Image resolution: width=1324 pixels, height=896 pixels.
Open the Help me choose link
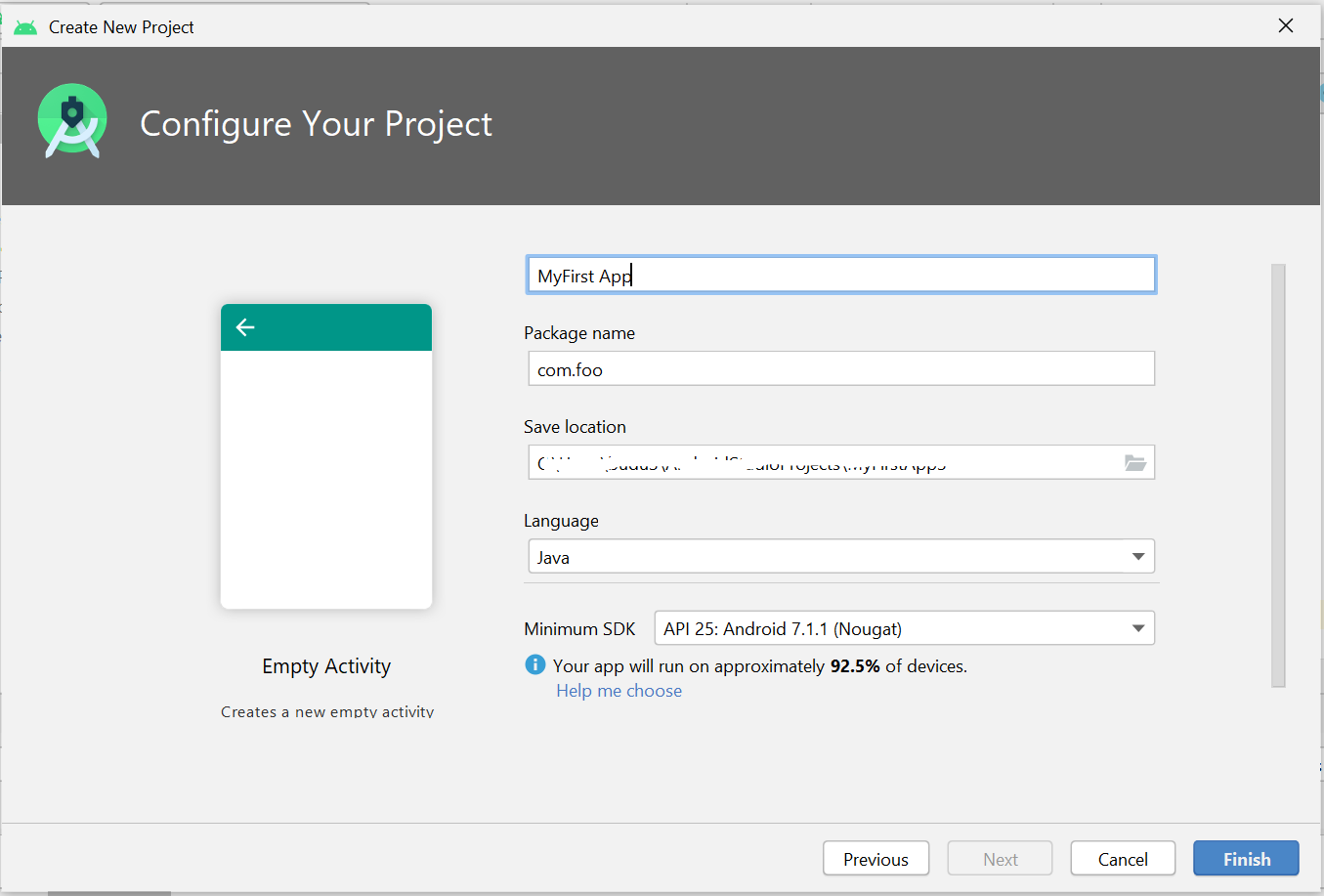619,690
